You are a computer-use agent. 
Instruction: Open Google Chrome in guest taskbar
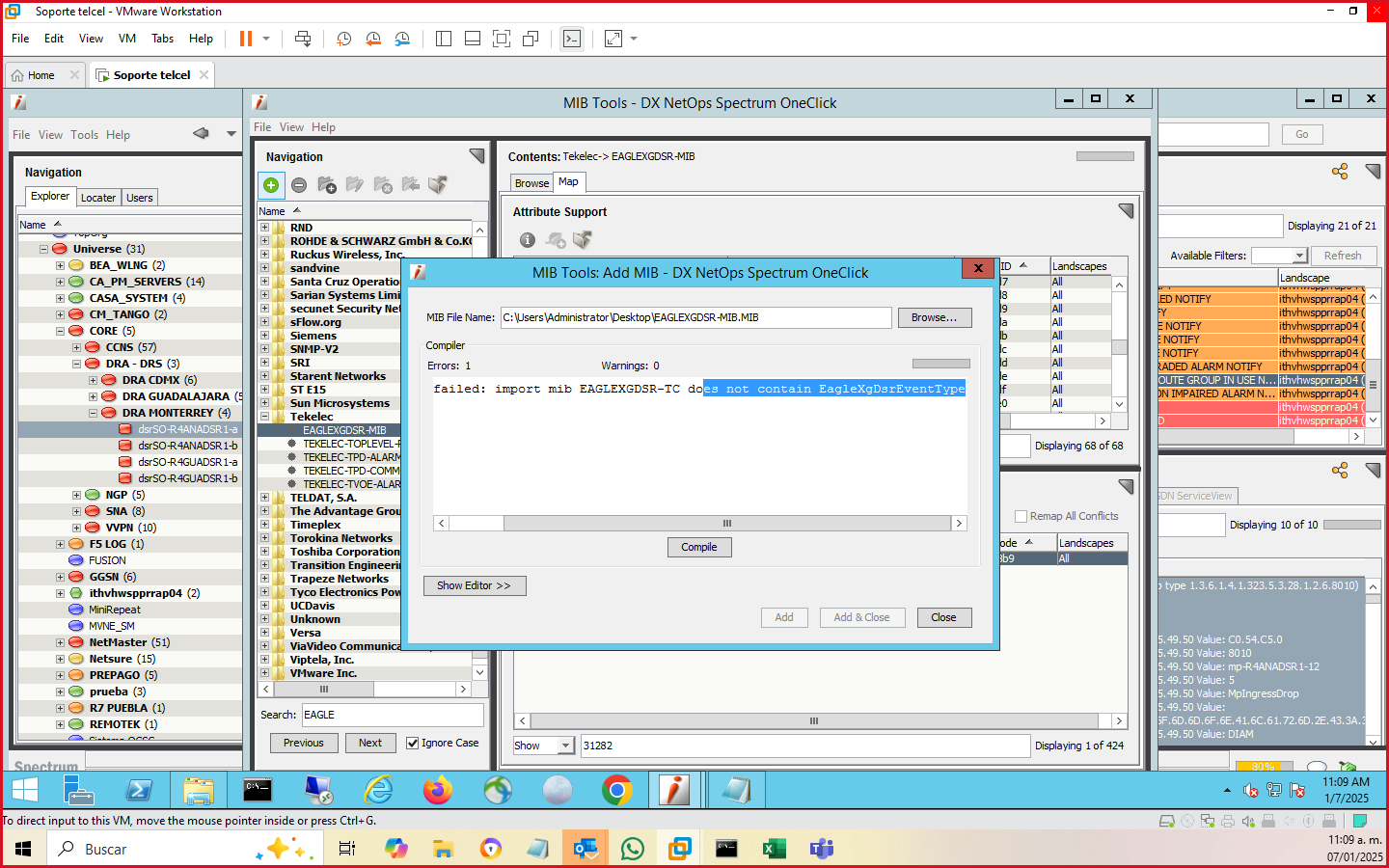[x=617, y=790]
